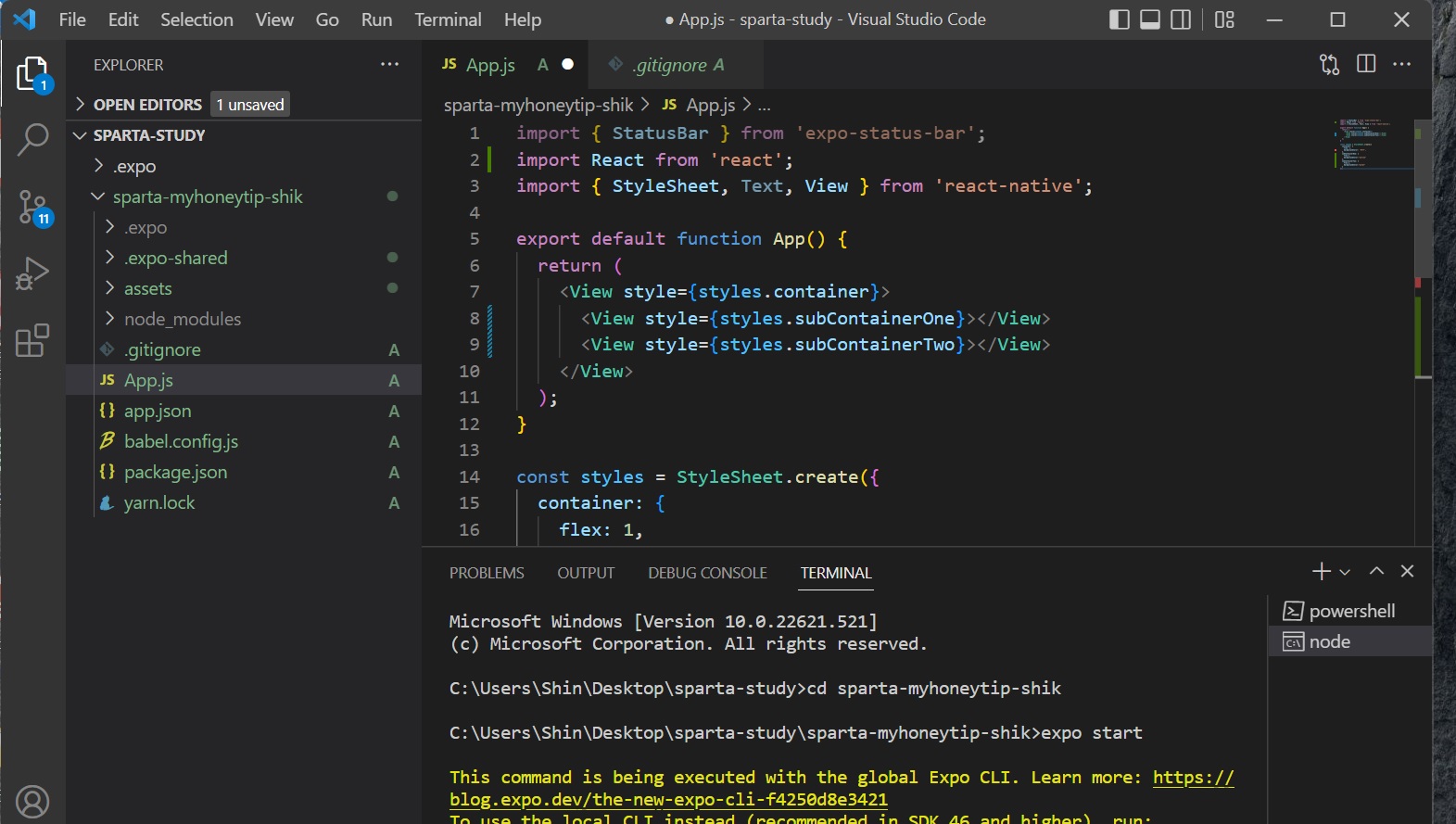
Task: Open the terminal launch profile dropdown arrow
Action: coord(1345,572)
